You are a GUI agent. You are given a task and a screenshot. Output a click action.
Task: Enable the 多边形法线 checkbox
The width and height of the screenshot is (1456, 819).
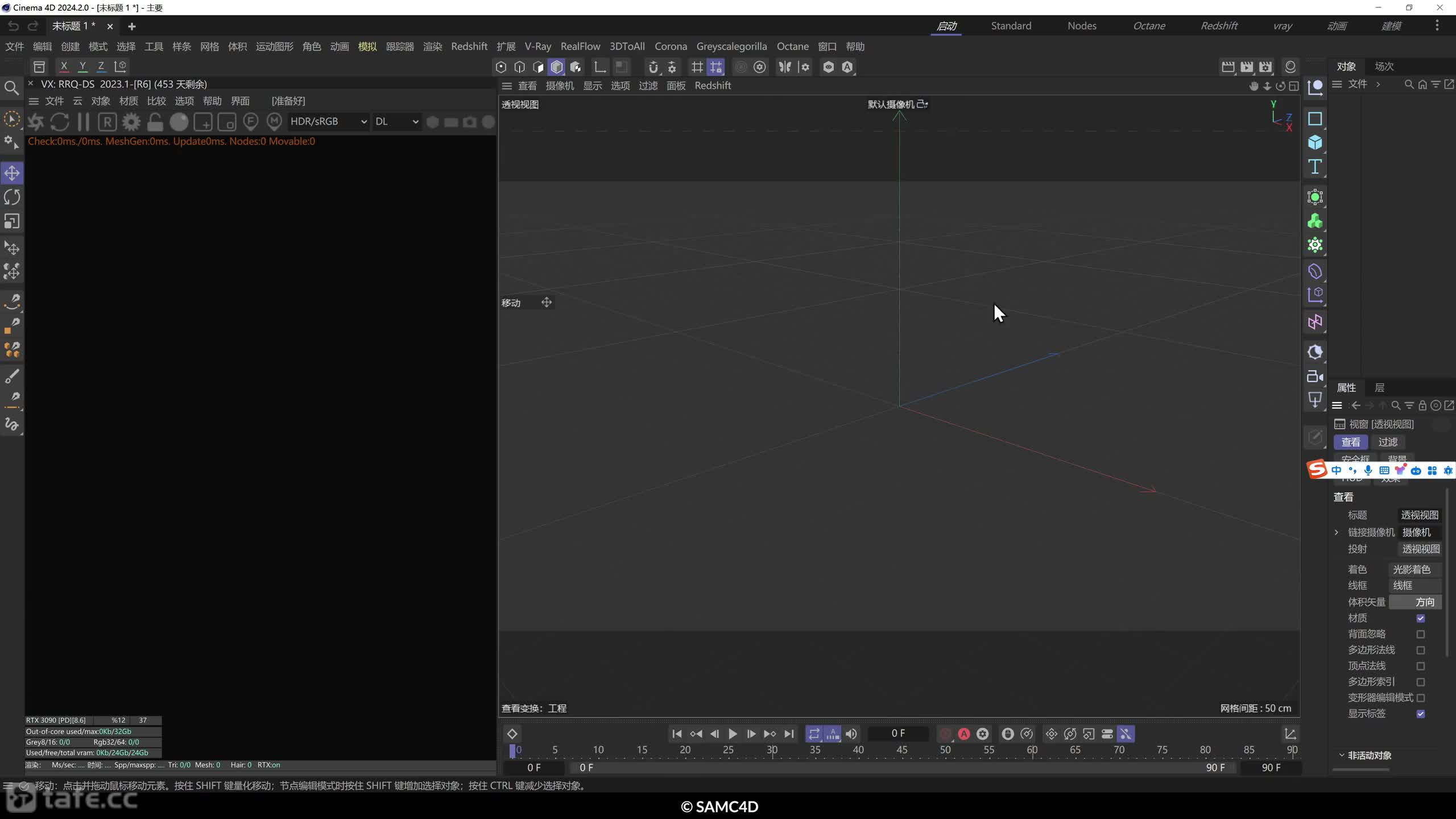1421,650
